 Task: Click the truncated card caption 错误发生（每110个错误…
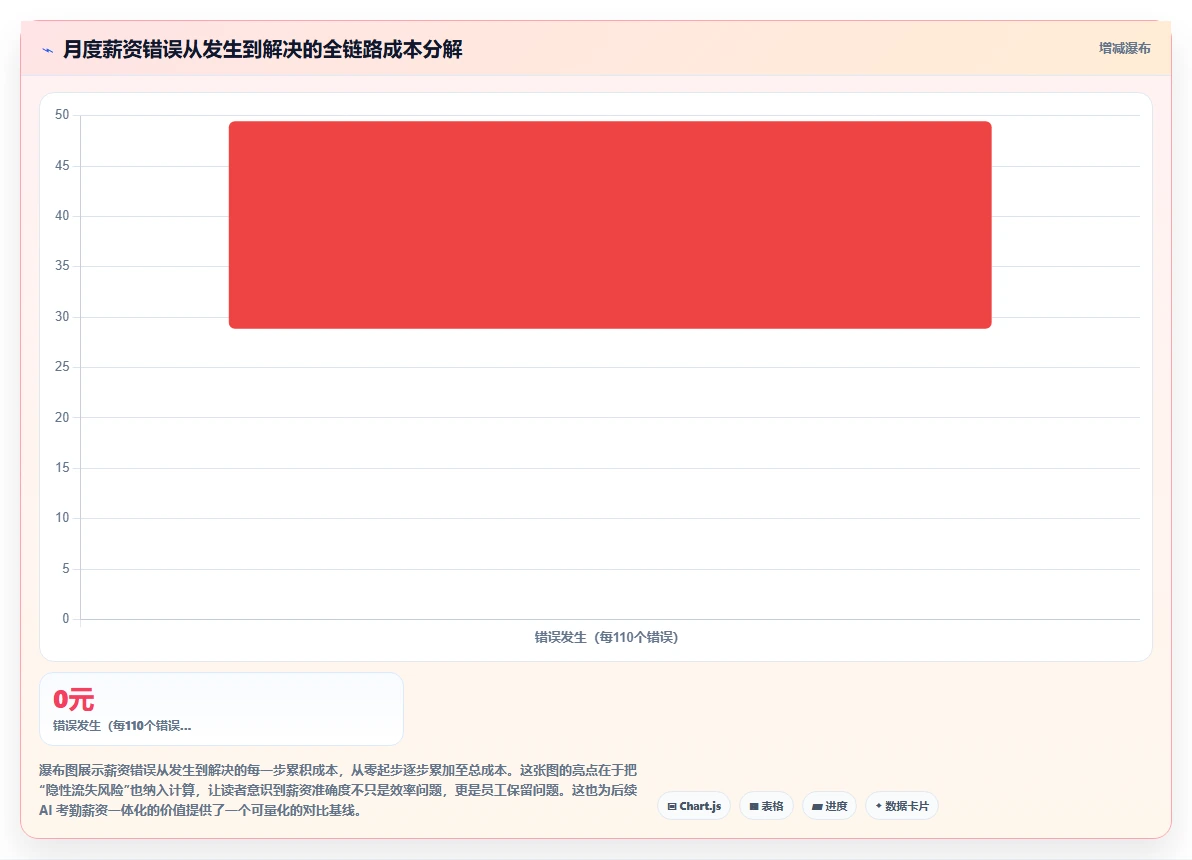(x=122, y=725)
